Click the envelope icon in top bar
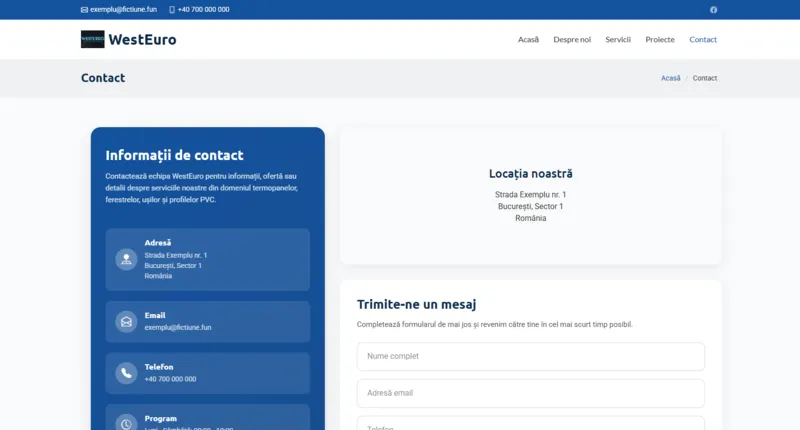The image size is (800, 430). [x=84, y=10]
